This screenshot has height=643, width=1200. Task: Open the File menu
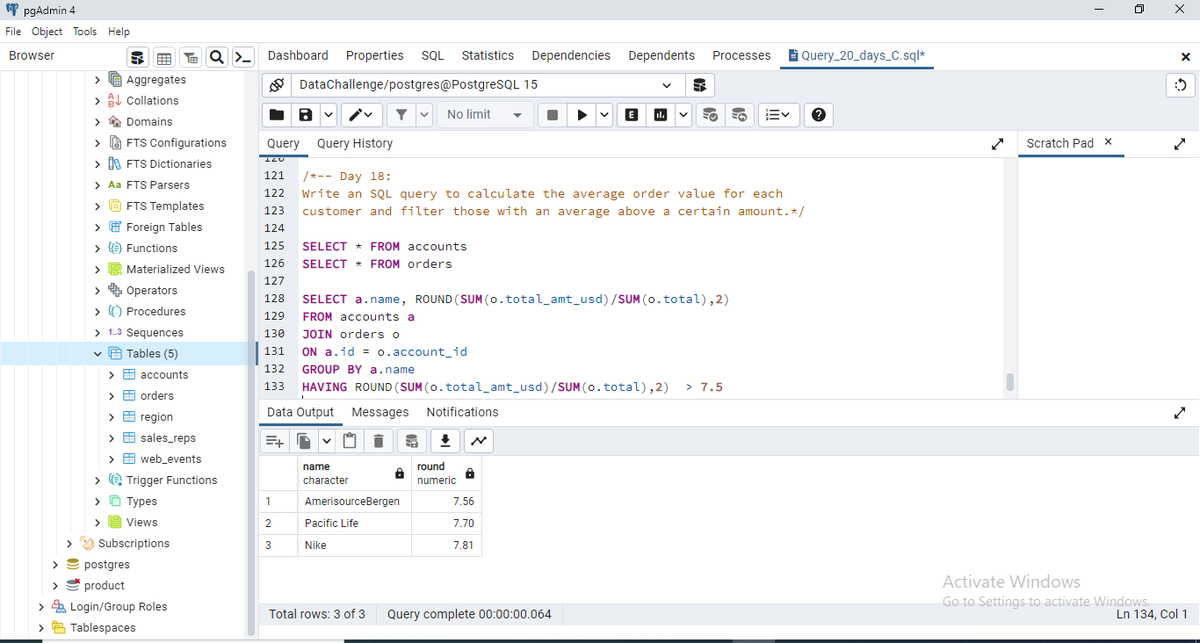15,32
